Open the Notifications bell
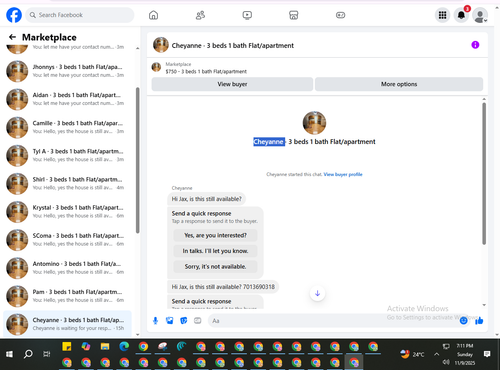 click(x=461, y=15)
